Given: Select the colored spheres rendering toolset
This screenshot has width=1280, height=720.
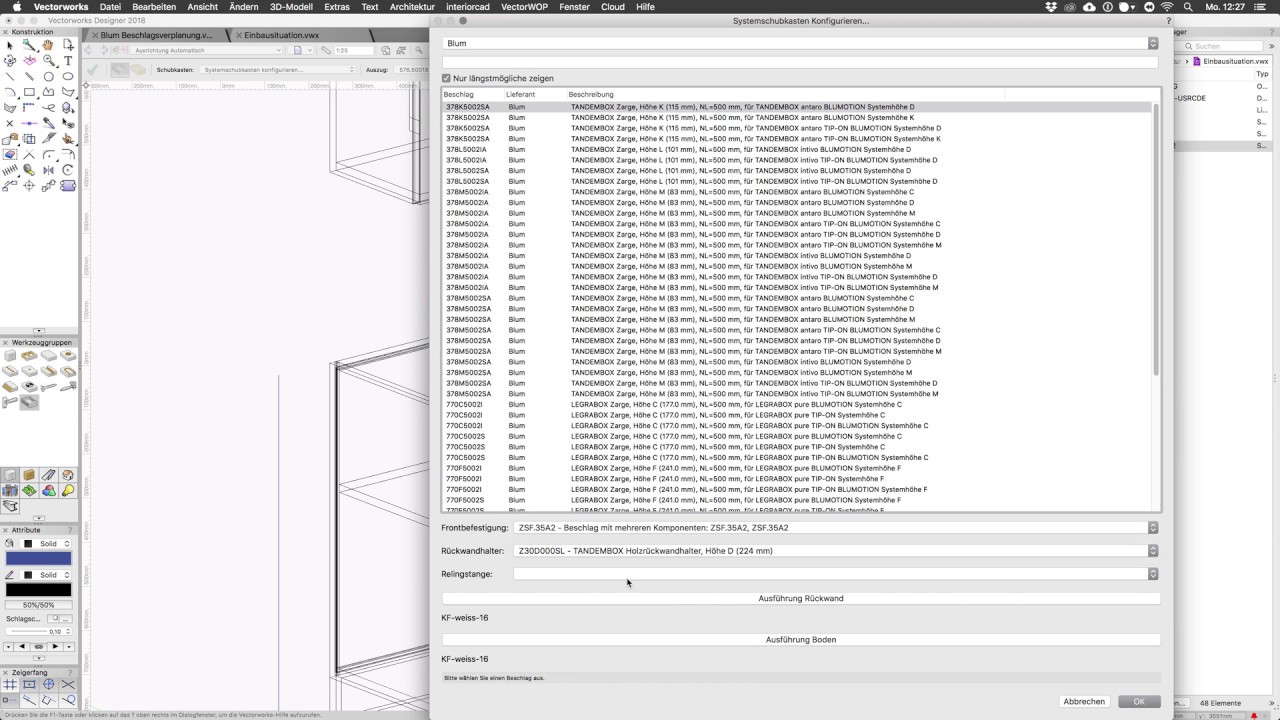Looking at the screenshot, I should [48, 491].
